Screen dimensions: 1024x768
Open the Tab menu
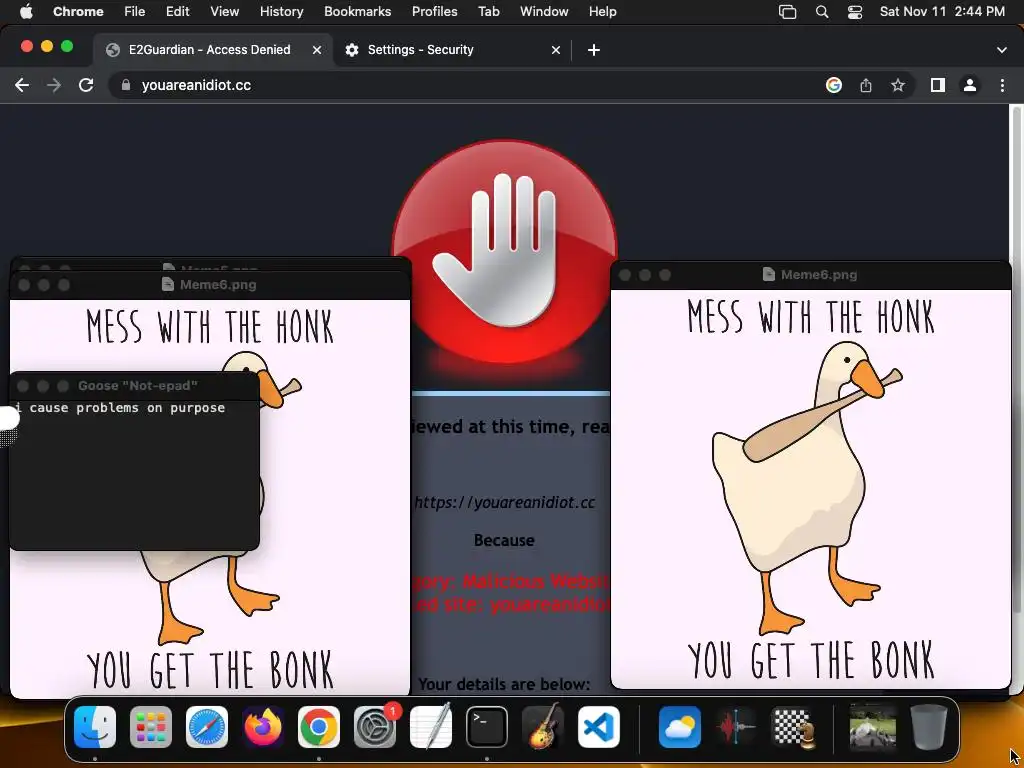488,12
